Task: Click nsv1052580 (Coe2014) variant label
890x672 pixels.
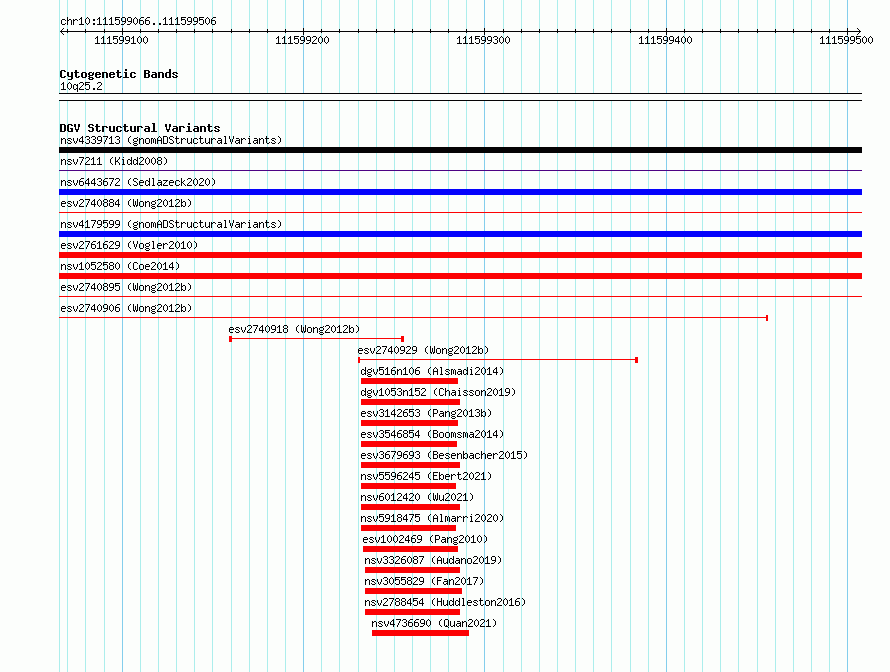Action: (x=120, y=266)
